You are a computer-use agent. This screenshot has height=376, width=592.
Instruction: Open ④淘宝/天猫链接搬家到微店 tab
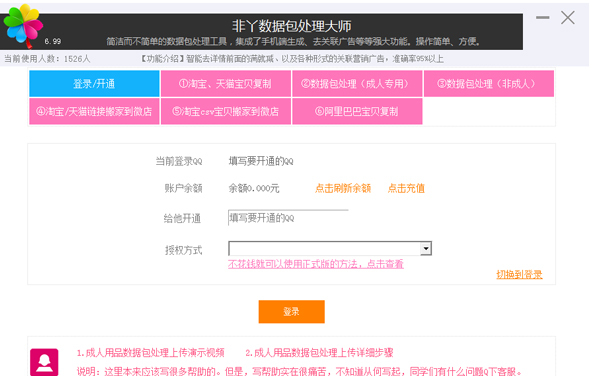tap(94, 111)
